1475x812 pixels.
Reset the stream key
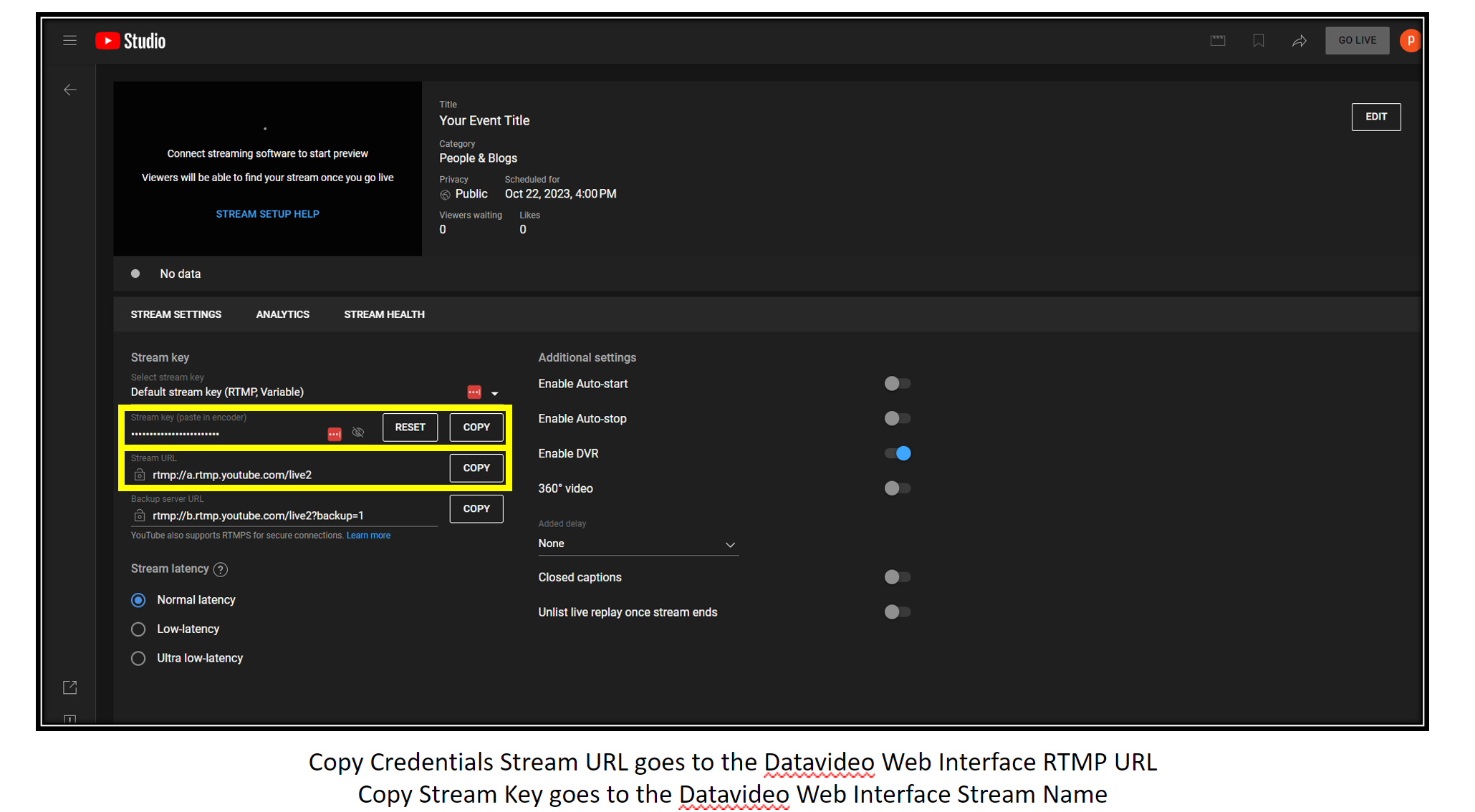410,427
